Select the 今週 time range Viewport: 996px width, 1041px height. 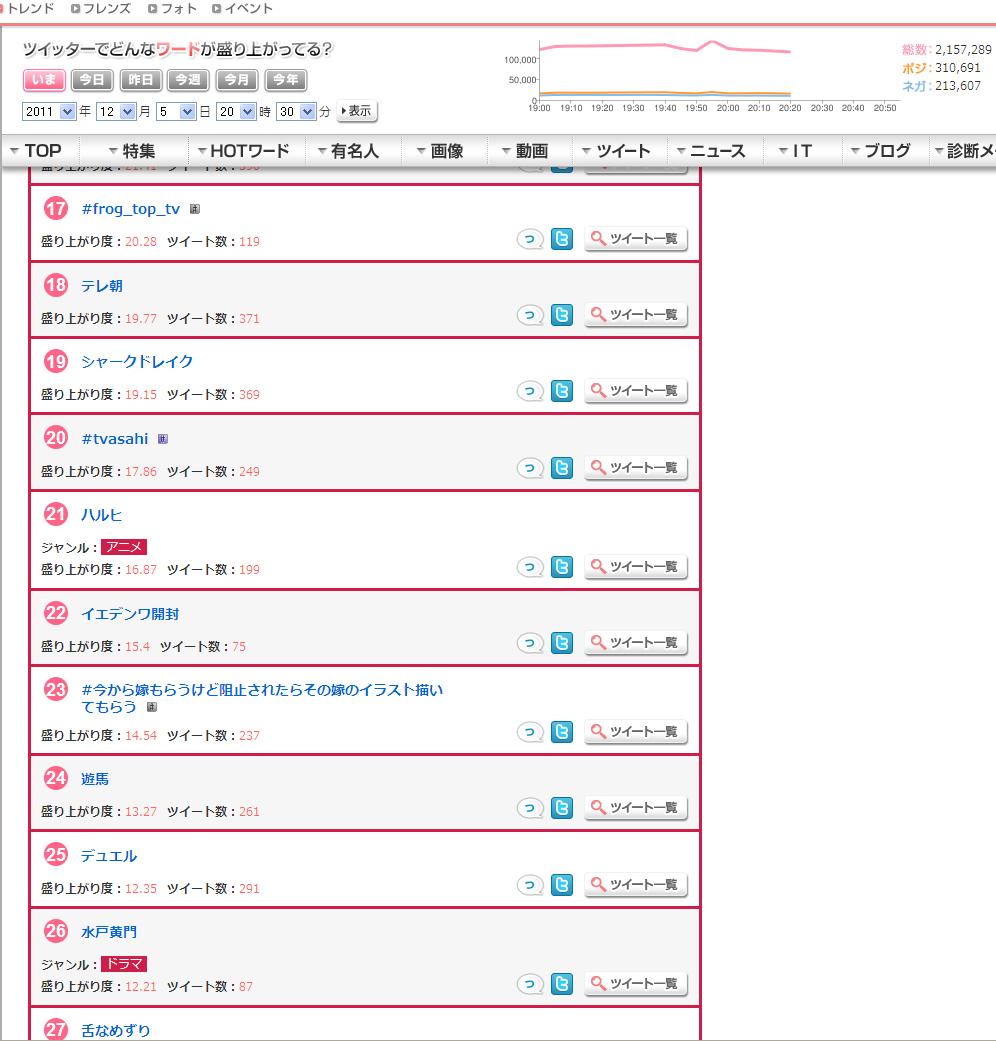pyautogui.click(x=189, y=80)
